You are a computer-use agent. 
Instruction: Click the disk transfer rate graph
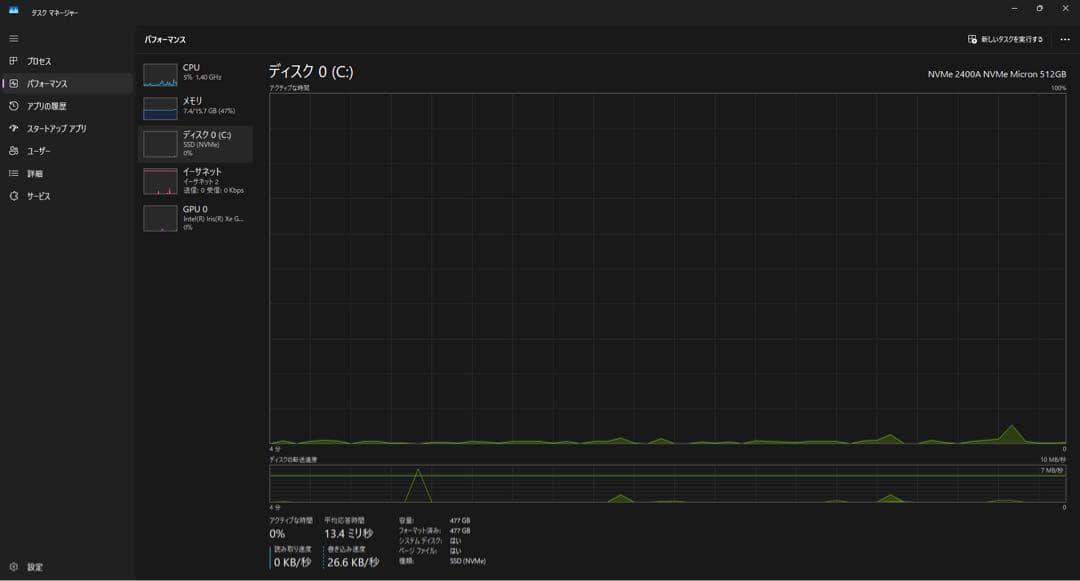[667, 483]
